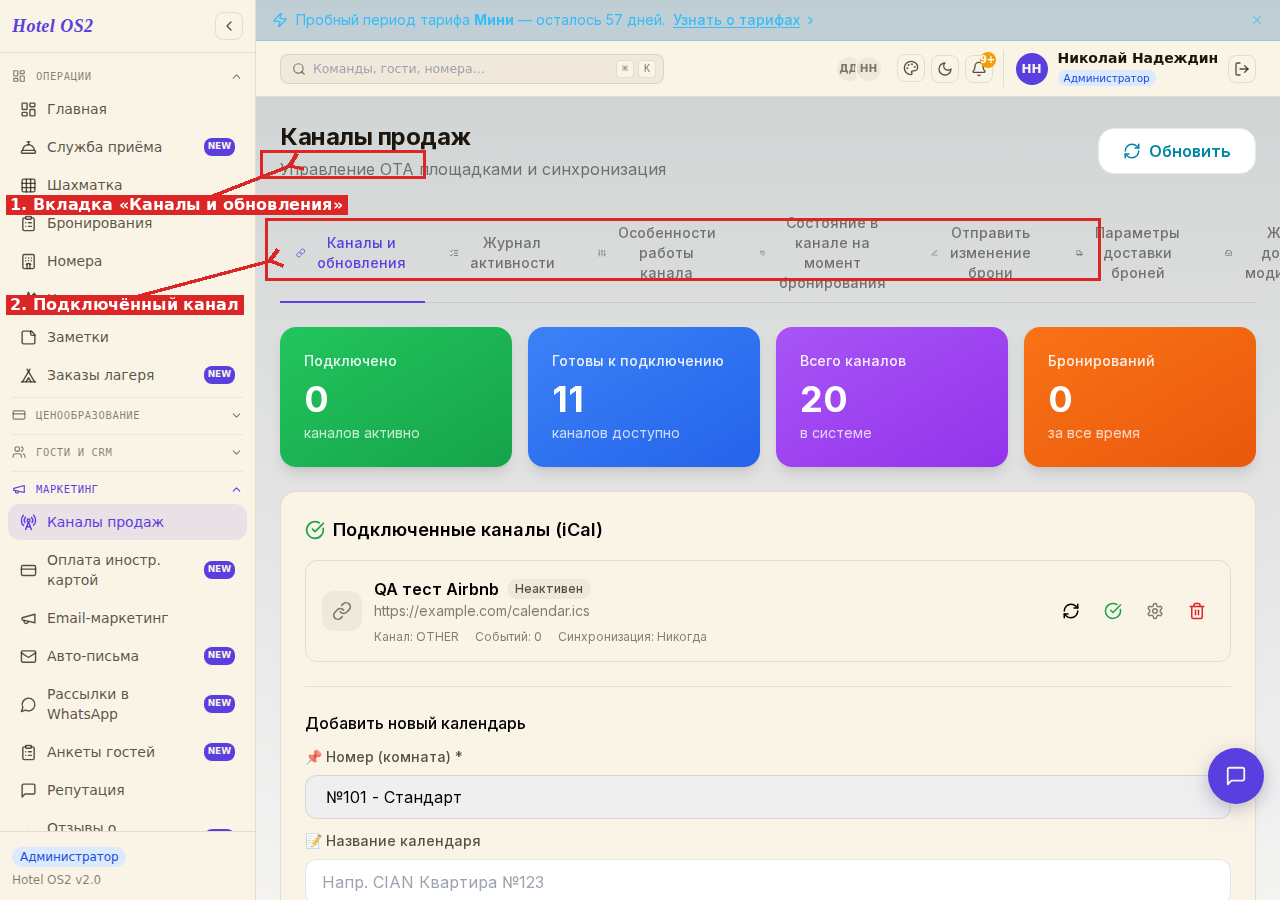
Task: Click the Подключено card
Action: pyautogui.click(x=396, y=397)
